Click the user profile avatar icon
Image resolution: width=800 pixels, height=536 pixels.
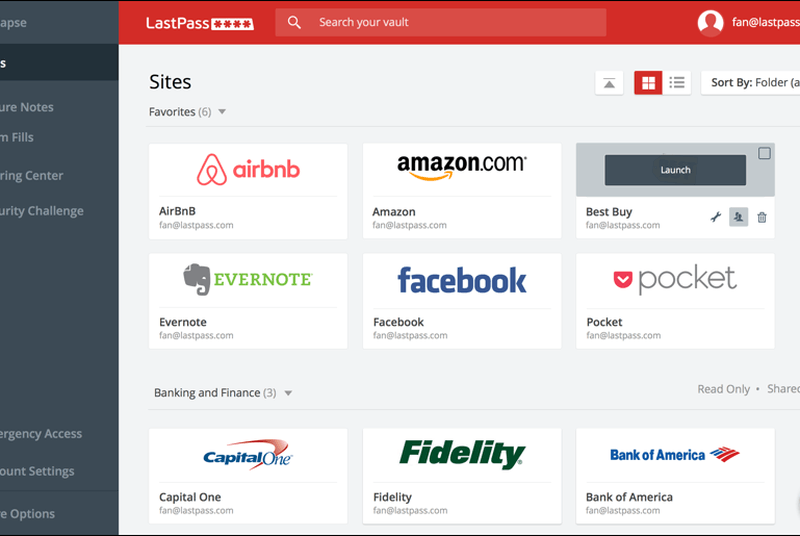710,23
